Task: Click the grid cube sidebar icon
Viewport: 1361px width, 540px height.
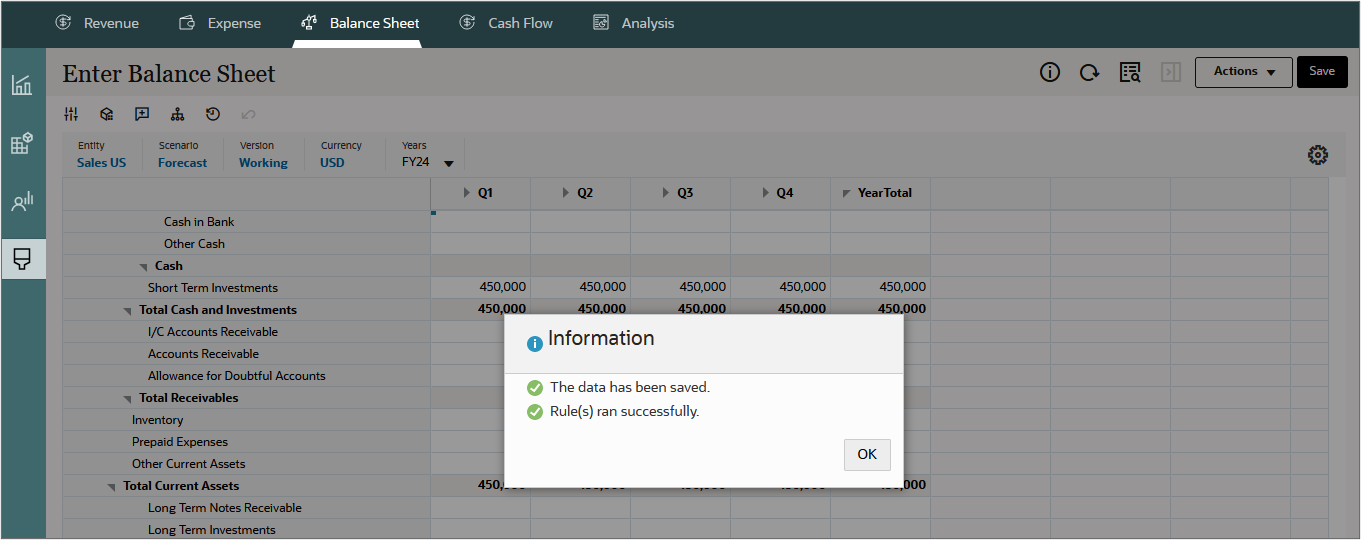Action: click(x=22, y=143)
